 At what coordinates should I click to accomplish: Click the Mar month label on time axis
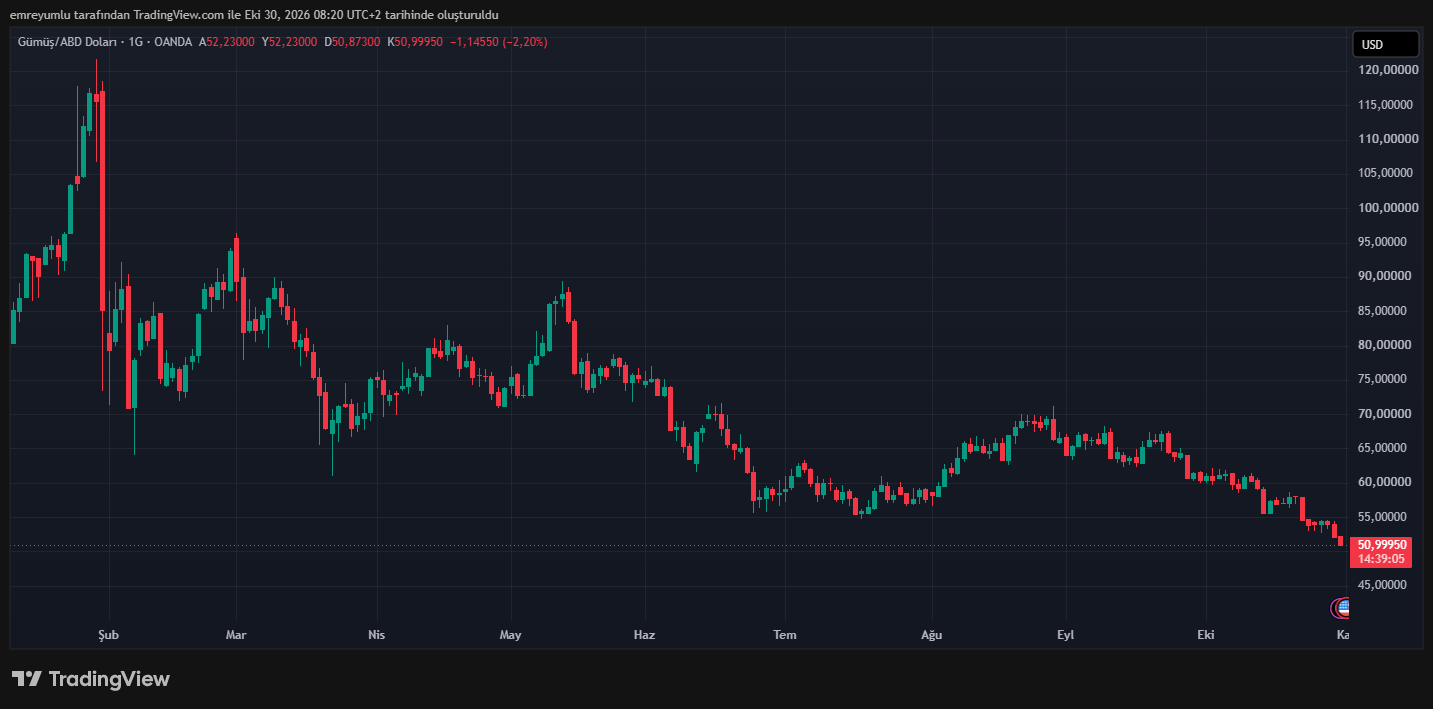point(236,635)
